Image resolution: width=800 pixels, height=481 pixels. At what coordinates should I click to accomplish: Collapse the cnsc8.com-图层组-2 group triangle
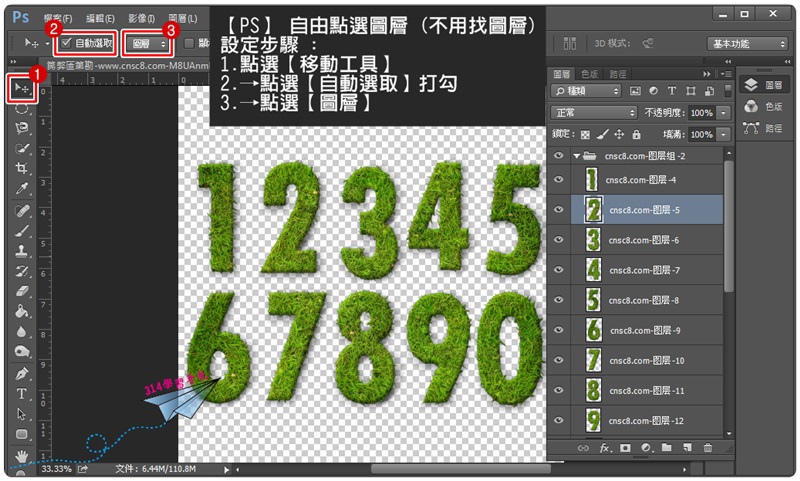pos(576,156)
